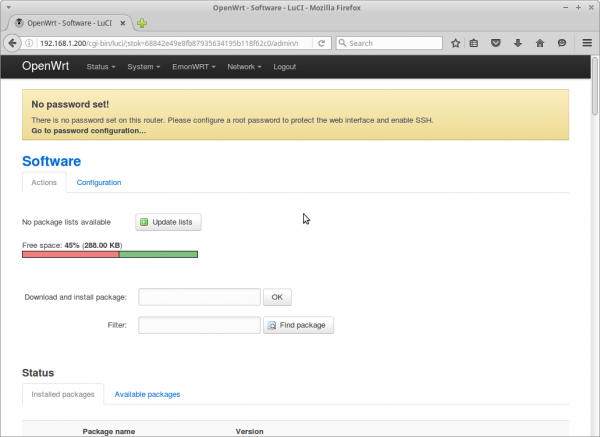Expand the System menu

[x=143, y=67]
